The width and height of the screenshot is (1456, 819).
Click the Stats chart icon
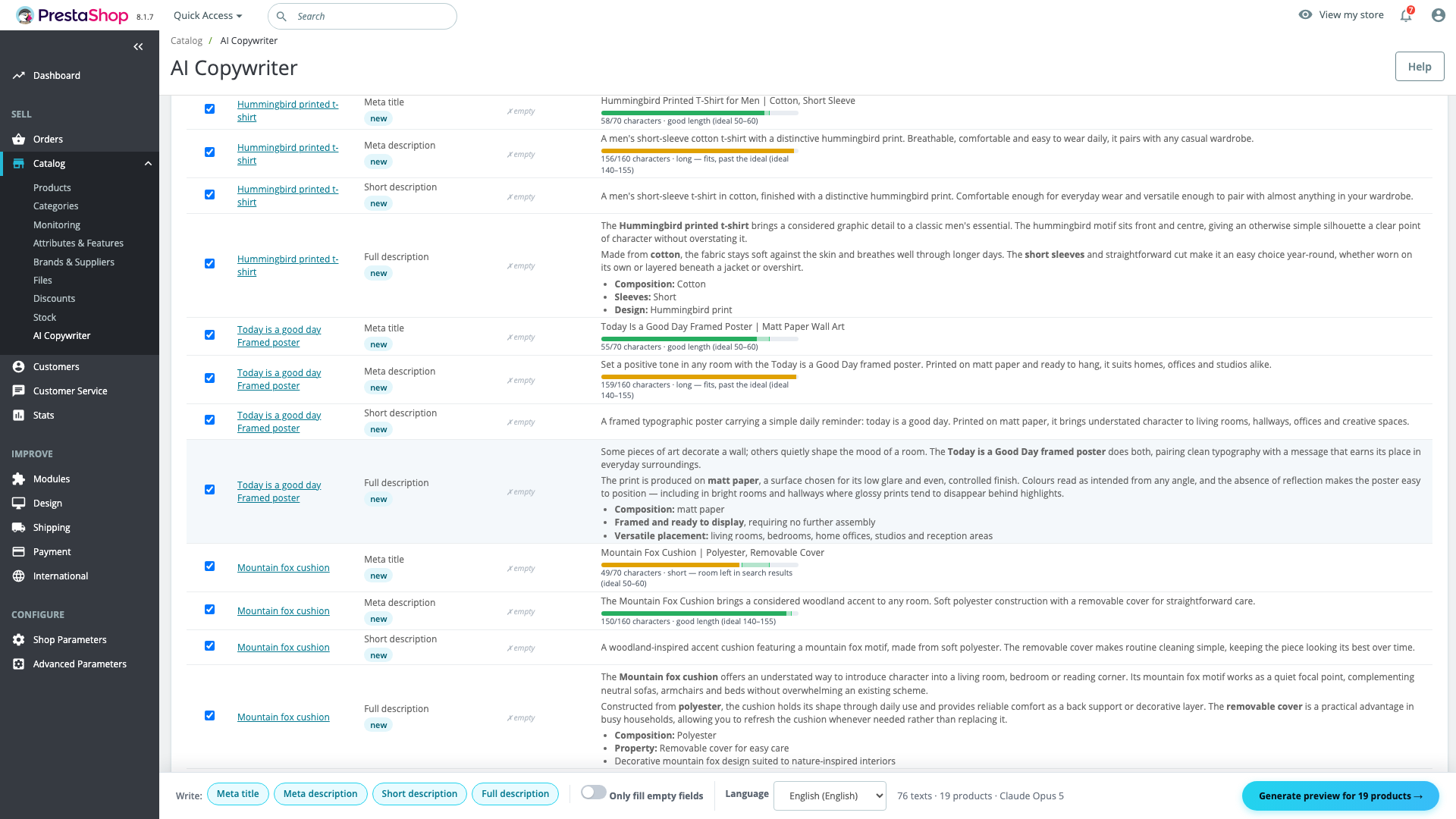pyautogui.click(x=19, y=416)
